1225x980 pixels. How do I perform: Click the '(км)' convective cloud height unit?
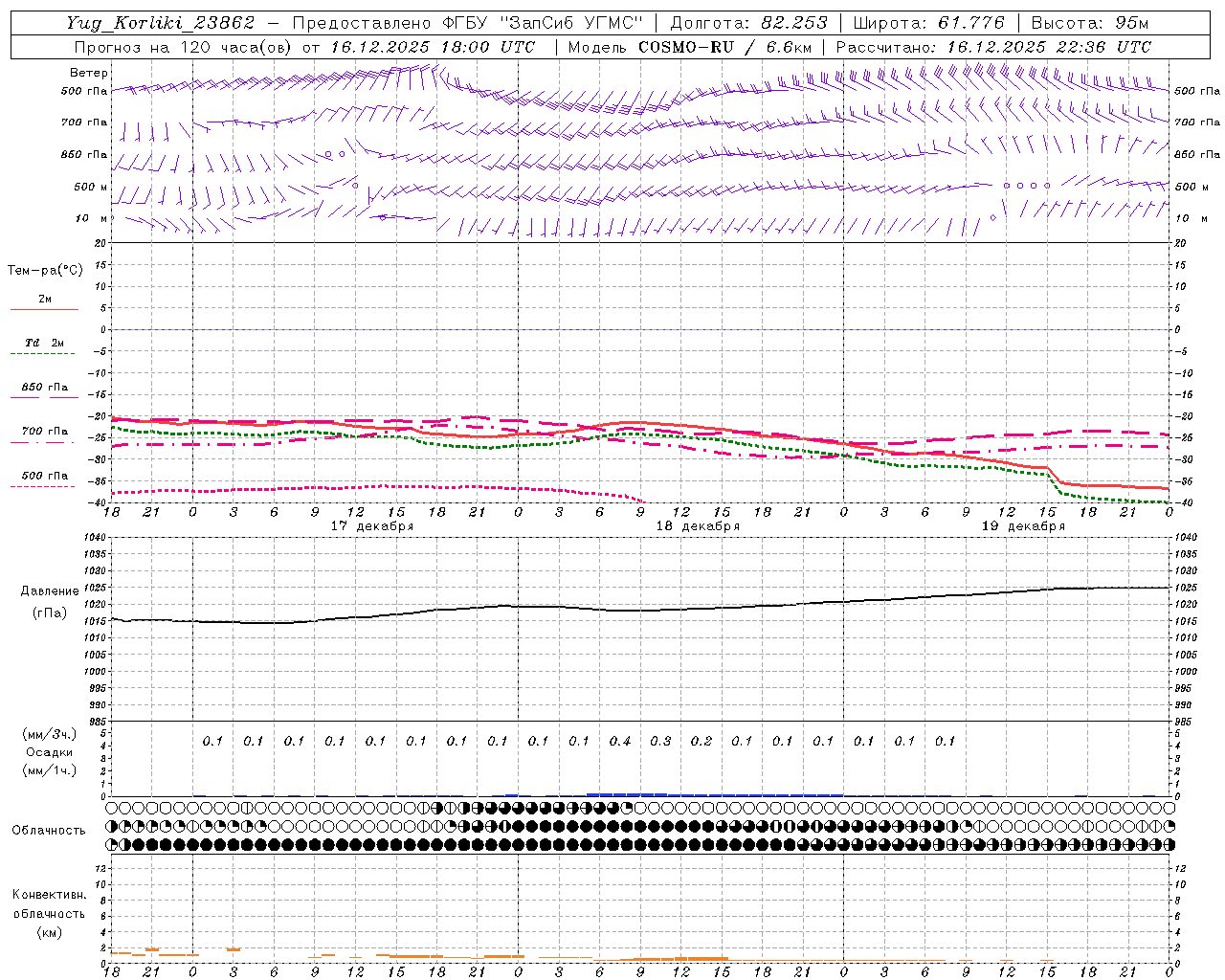[x=49, y=932]
